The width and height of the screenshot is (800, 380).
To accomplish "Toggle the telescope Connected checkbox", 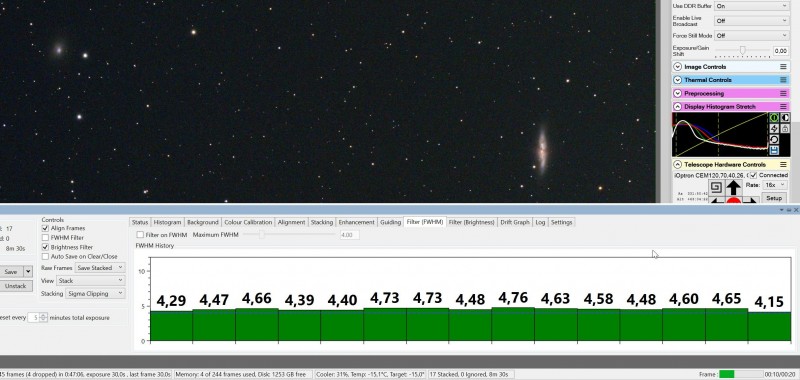I will click(x=754, y=175).
